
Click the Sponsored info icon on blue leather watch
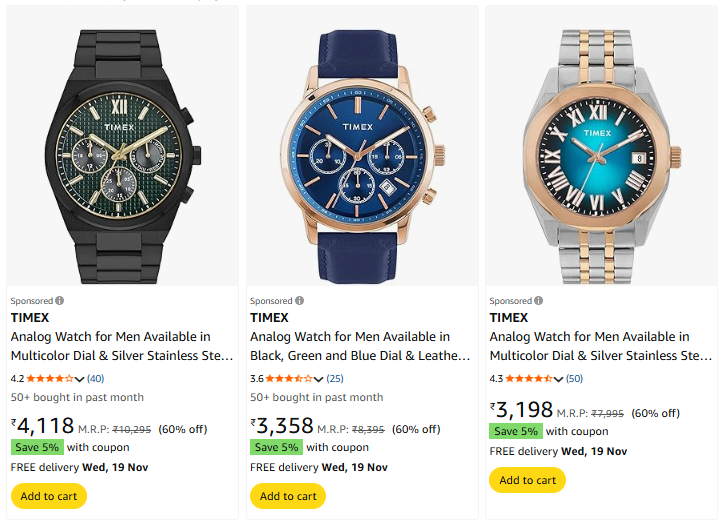tap(299, 301)
